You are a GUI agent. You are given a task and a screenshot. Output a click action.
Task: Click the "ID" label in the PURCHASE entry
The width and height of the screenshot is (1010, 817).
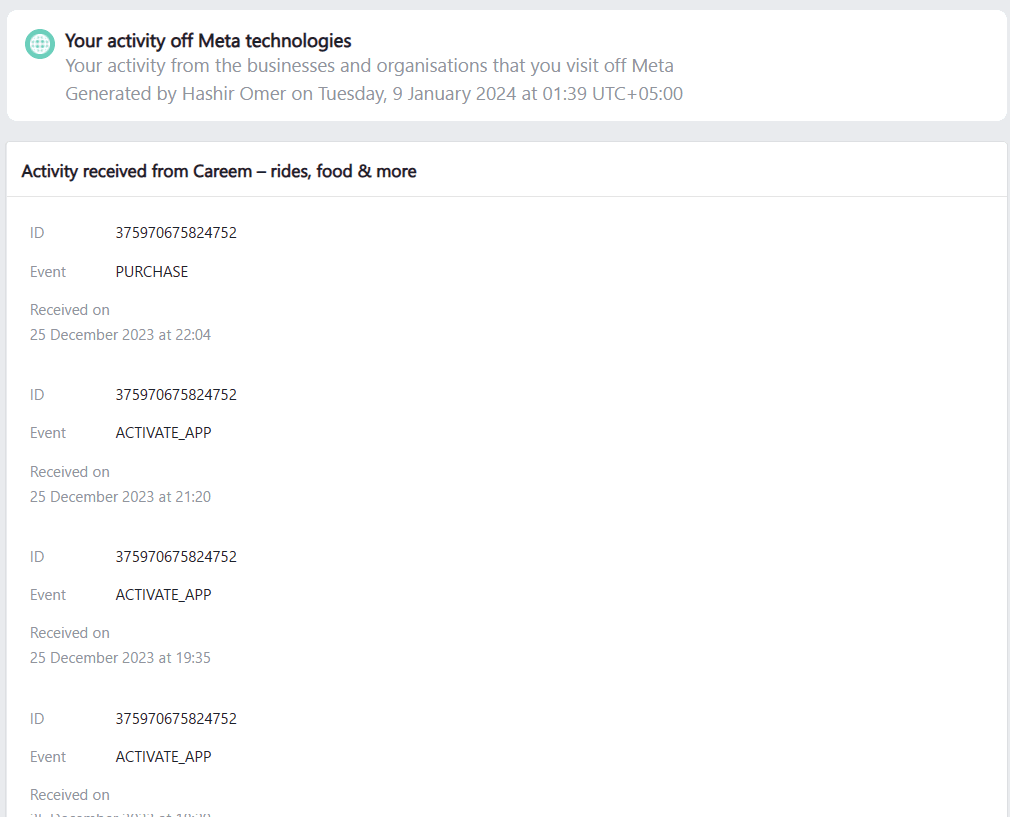(37, 233)
